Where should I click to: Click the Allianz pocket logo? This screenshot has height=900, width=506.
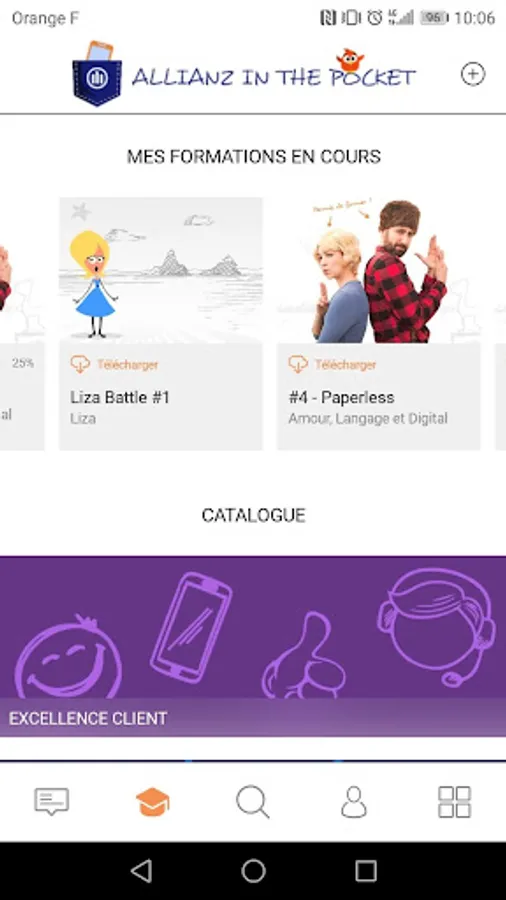[97, 74]
